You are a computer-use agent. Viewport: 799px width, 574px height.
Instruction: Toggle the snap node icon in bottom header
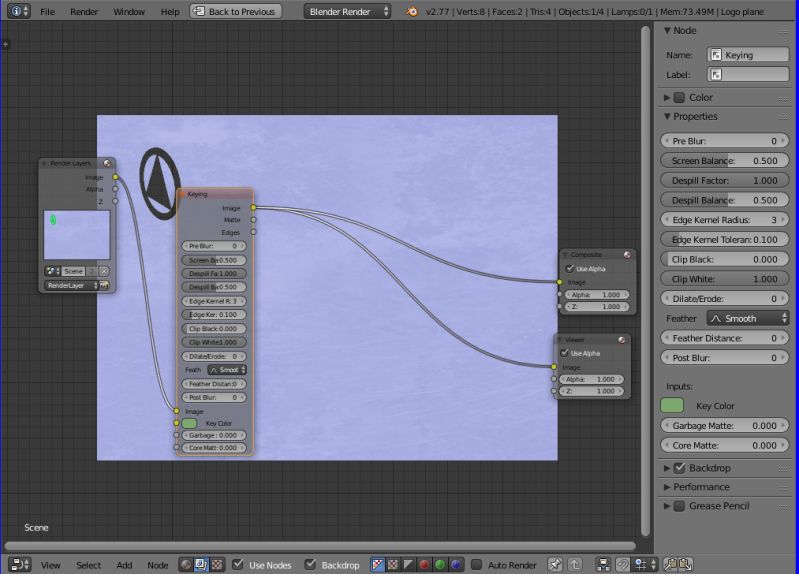pos(622,564)
